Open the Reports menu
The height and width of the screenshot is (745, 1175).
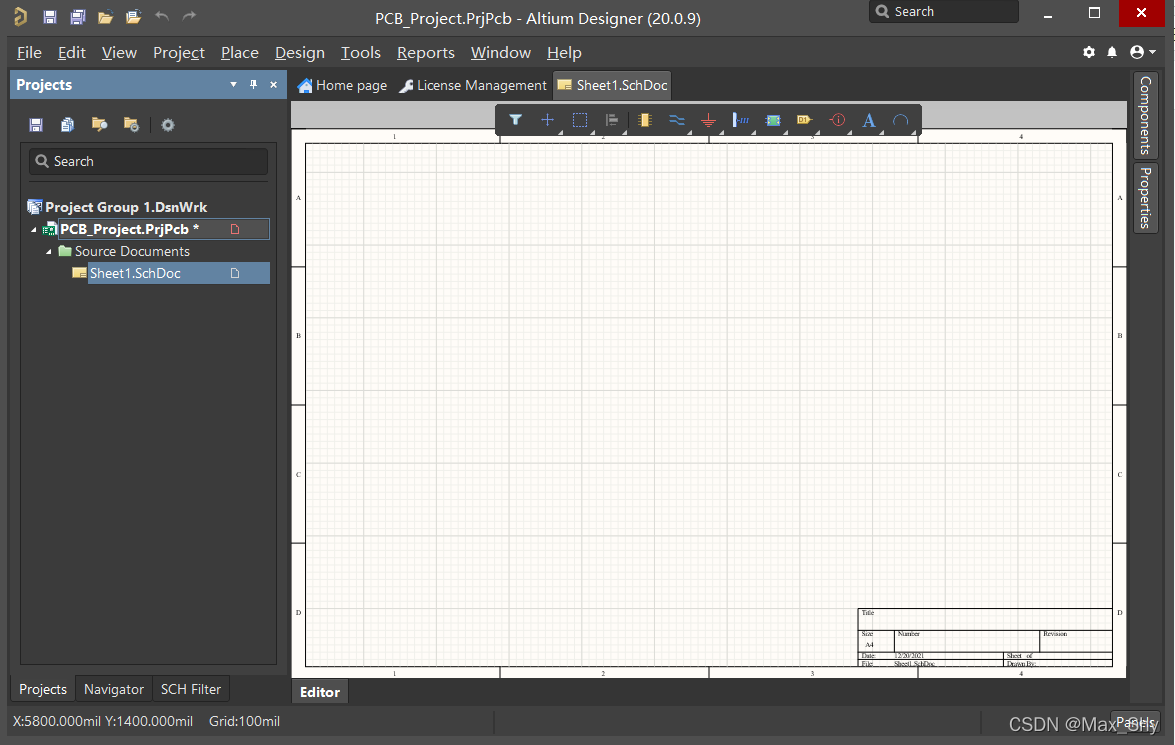(426, 52)
